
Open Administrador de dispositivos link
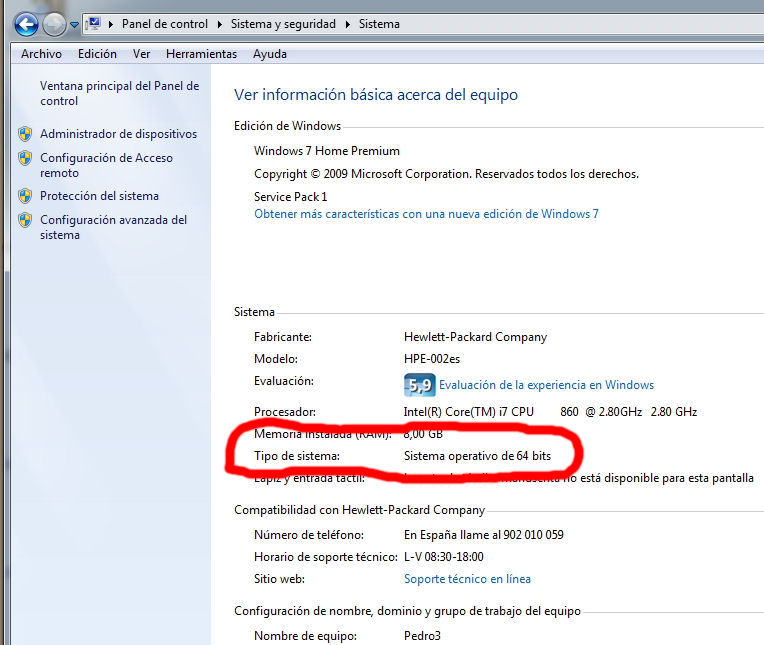click(118, 134)
